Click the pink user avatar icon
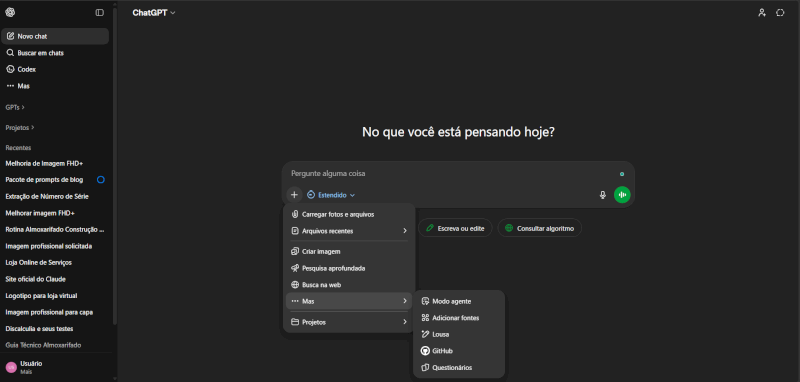 click(11, 367)
